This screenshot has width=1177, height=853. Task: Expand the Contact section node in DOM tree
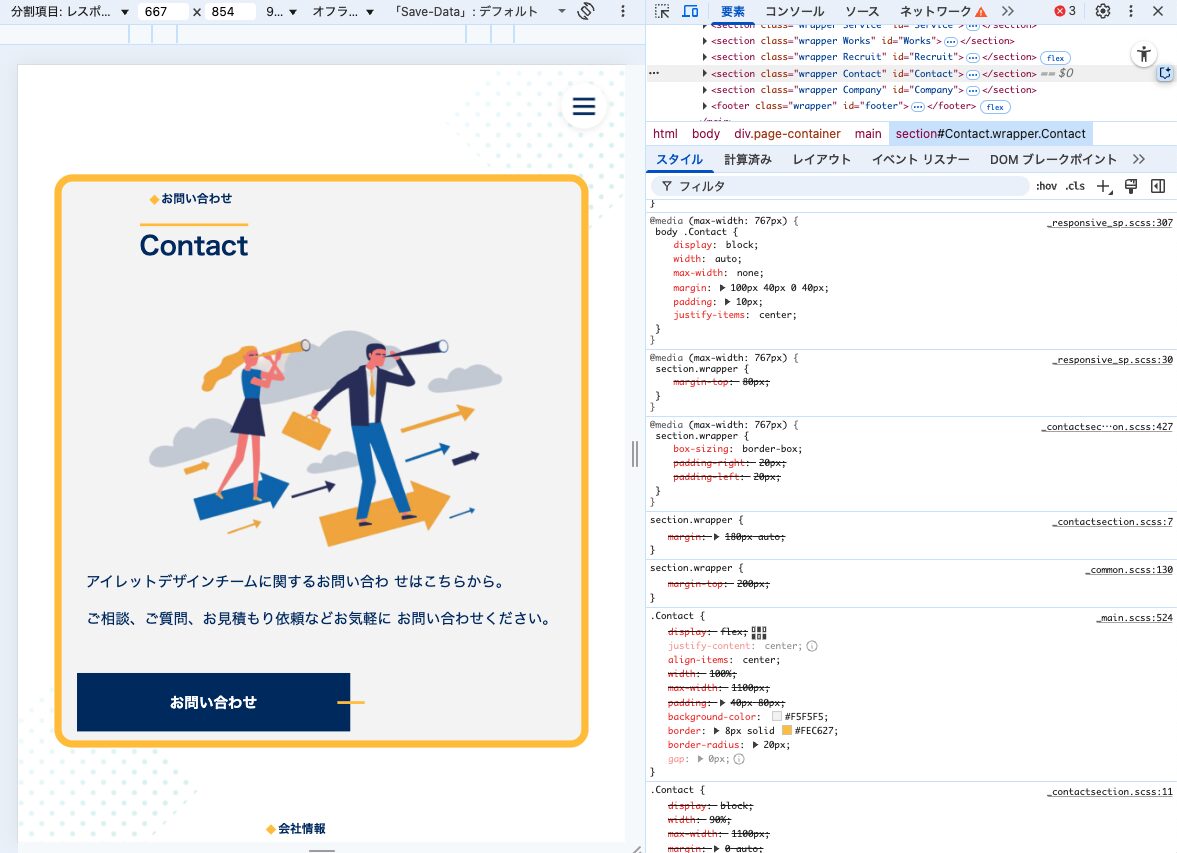point(705,74)
